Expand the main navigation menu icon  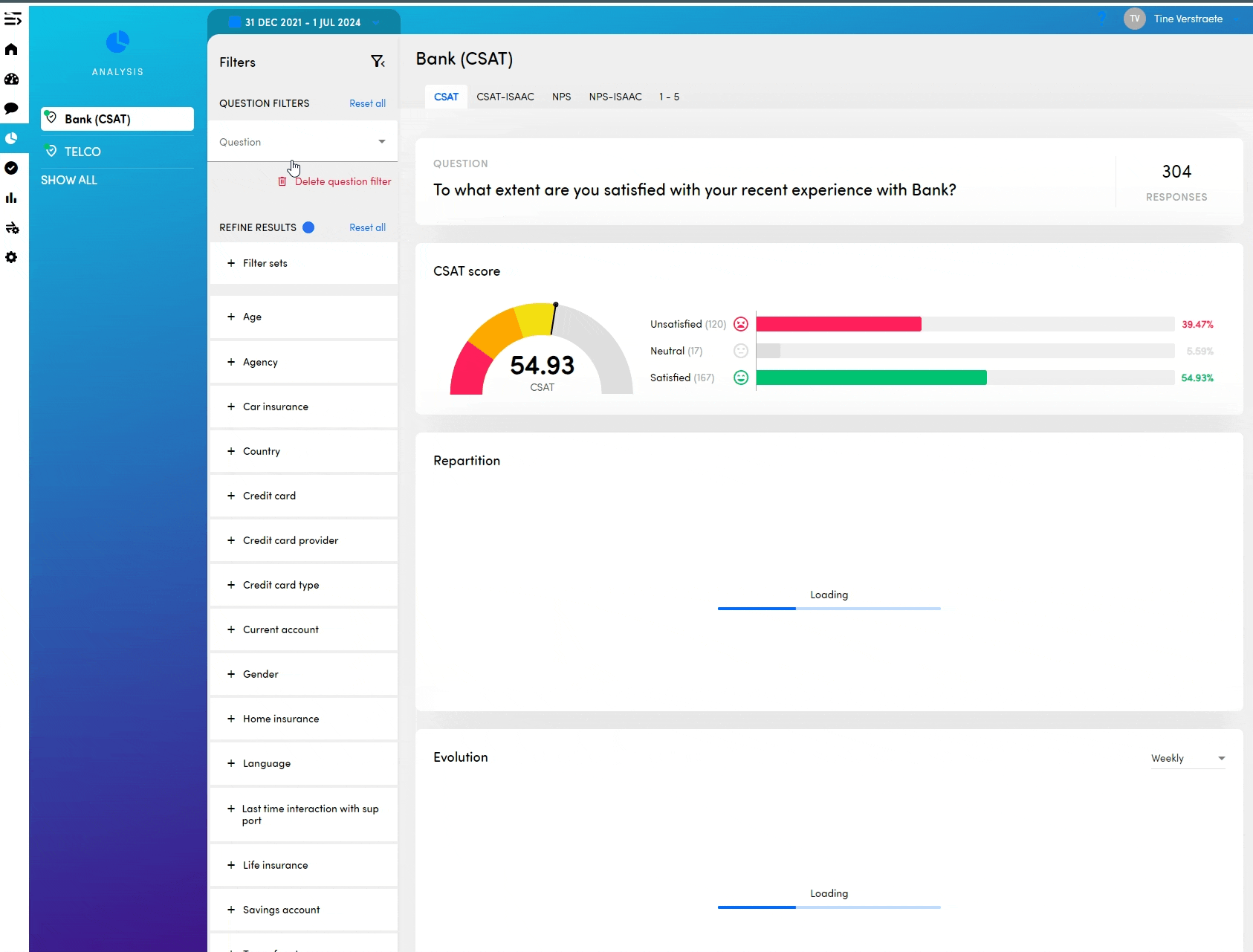click(13, 19)
